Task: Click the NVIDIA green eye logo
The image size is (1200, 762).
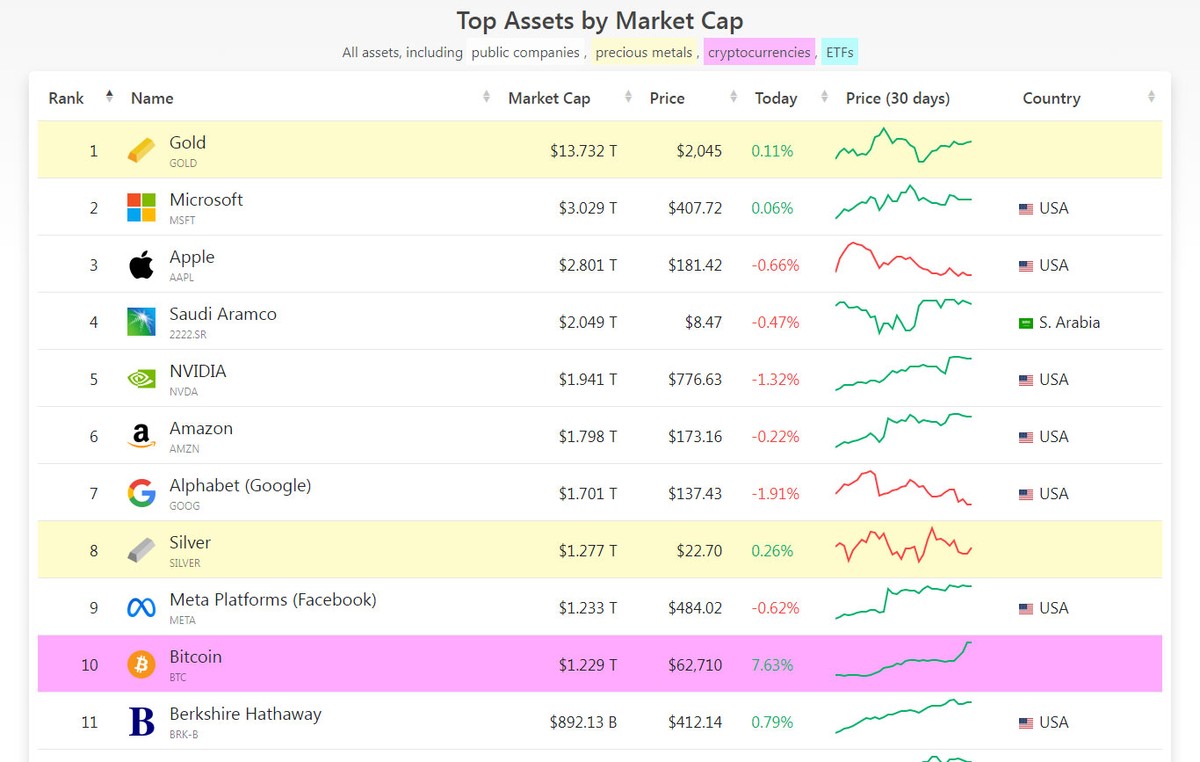Action: point(141,378)
